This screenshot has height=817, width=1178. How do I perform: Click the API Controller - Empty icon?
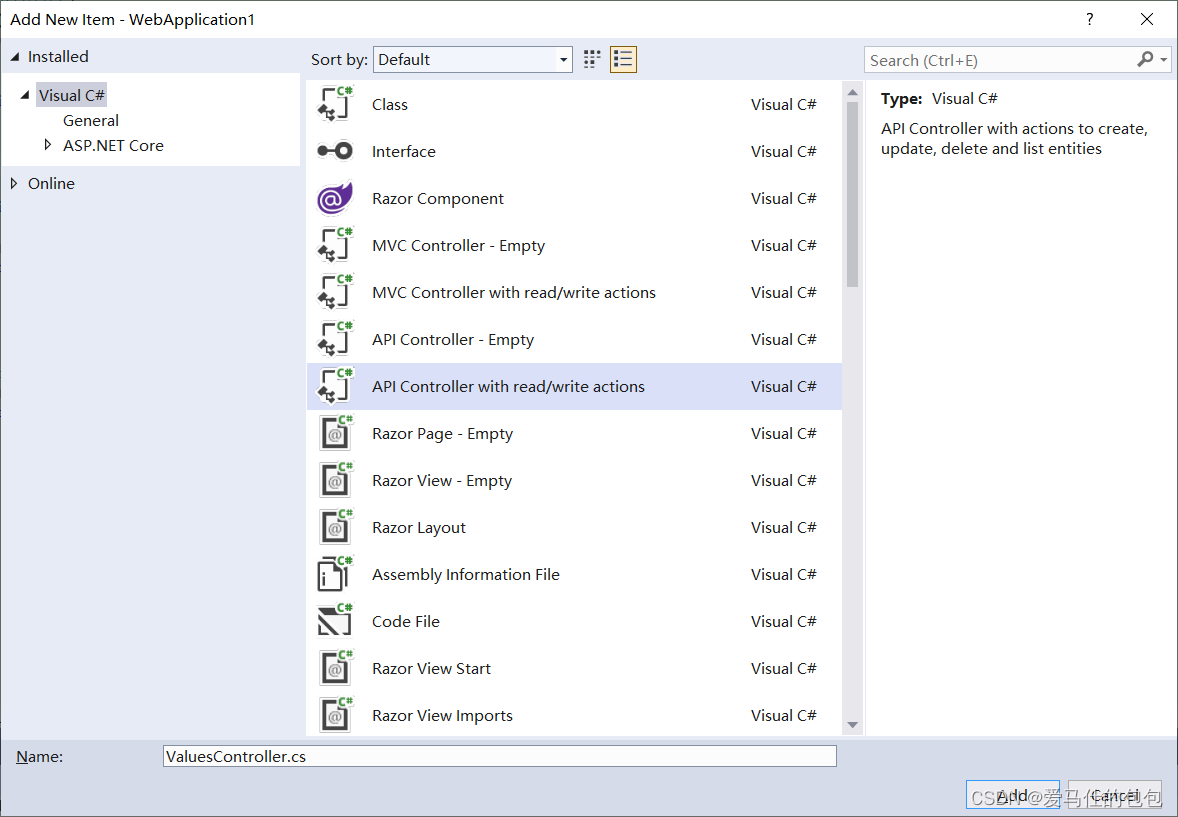tap(334, 339)
